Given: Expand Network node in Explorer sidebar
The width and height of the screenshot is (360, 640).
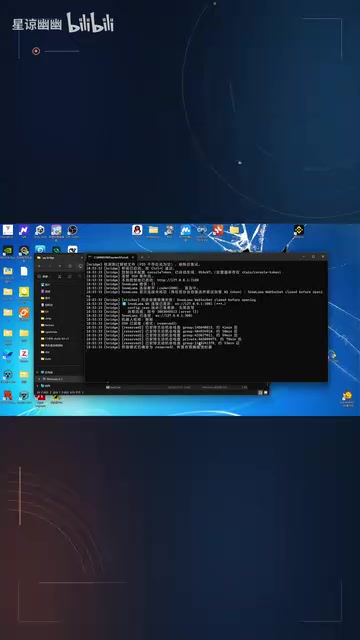Looking at the screenshot, I should pos(38,385).
